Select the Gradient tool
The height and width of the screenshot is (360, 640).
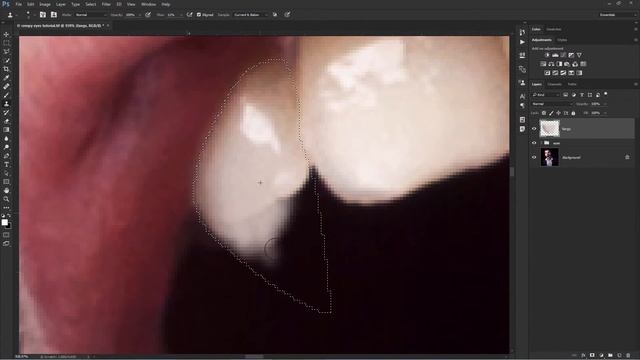[6, 130]
